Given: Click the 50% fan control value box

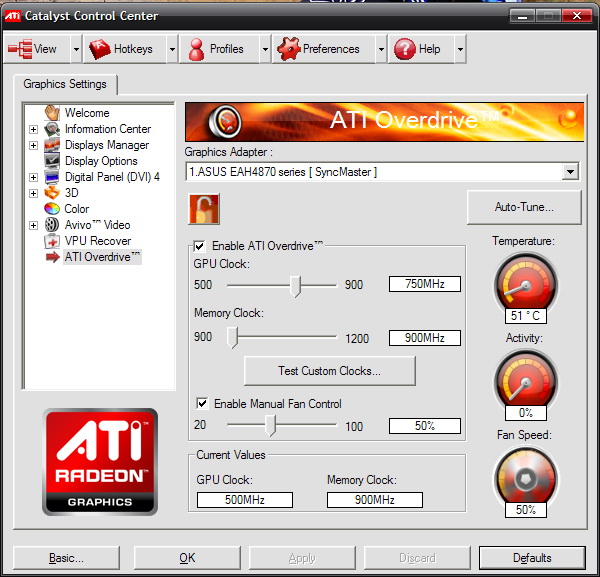Looking at the screenshot, I should coord(425,426).
